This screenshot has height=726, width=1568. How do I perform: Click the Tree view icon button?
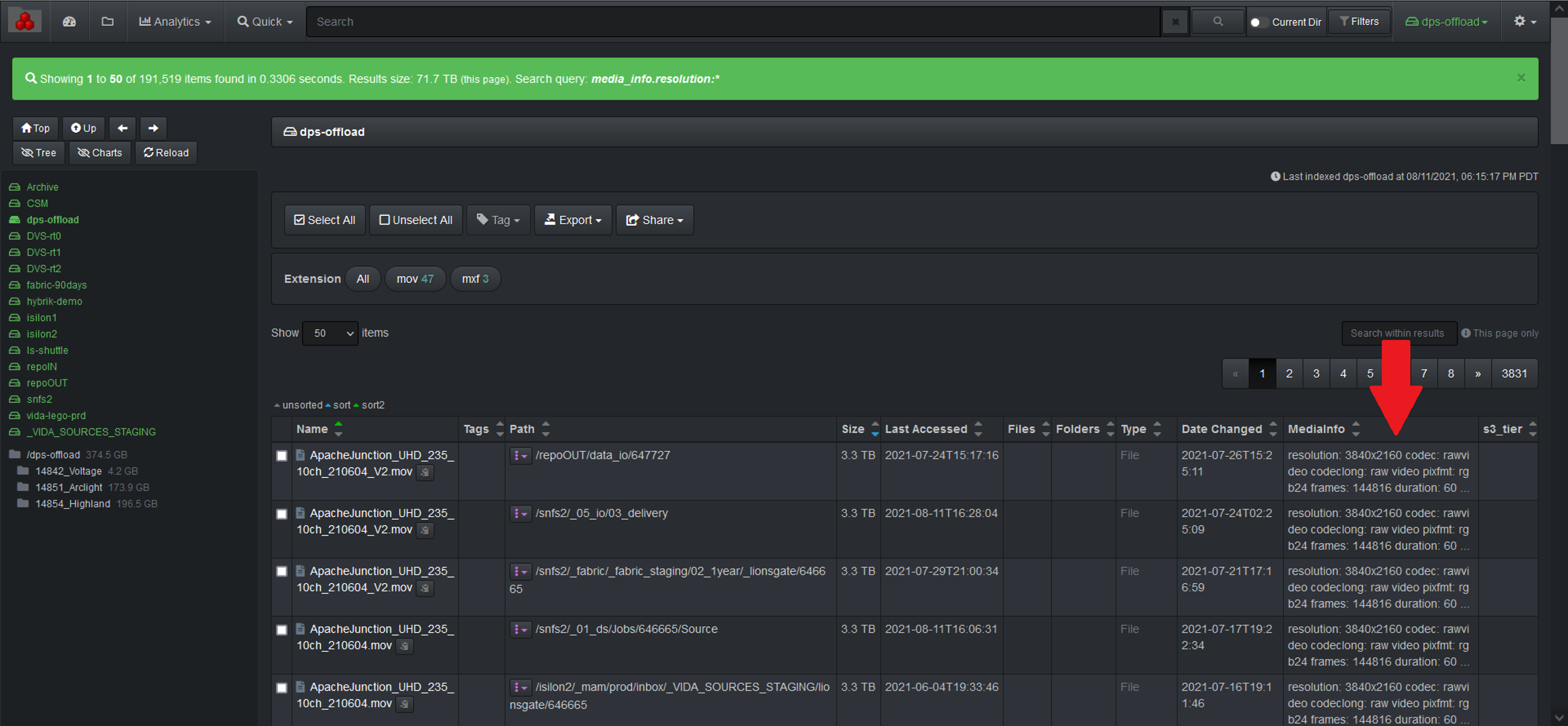click(x=38, y=153)
